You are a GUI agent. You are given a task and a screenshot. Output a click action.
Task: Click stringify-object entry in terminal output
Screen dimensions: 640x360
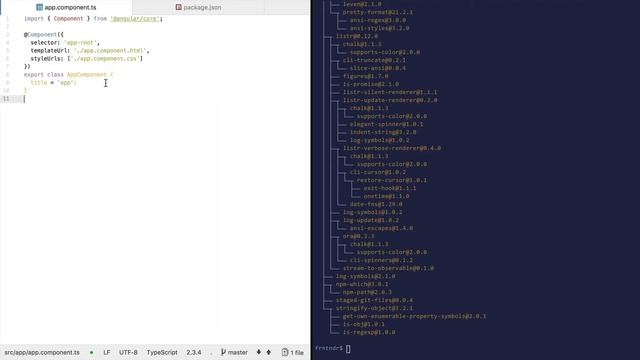374,308
